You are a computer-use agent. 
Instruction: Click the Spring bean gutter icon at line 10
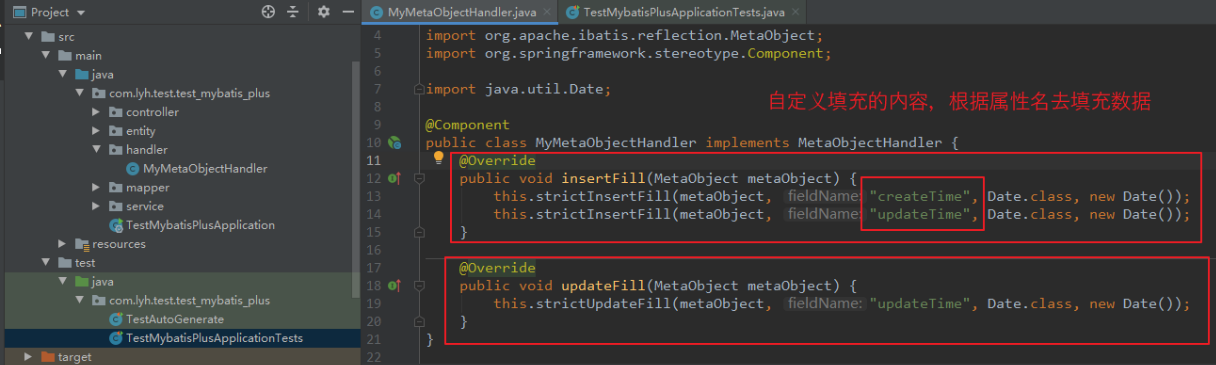(394, 142)
